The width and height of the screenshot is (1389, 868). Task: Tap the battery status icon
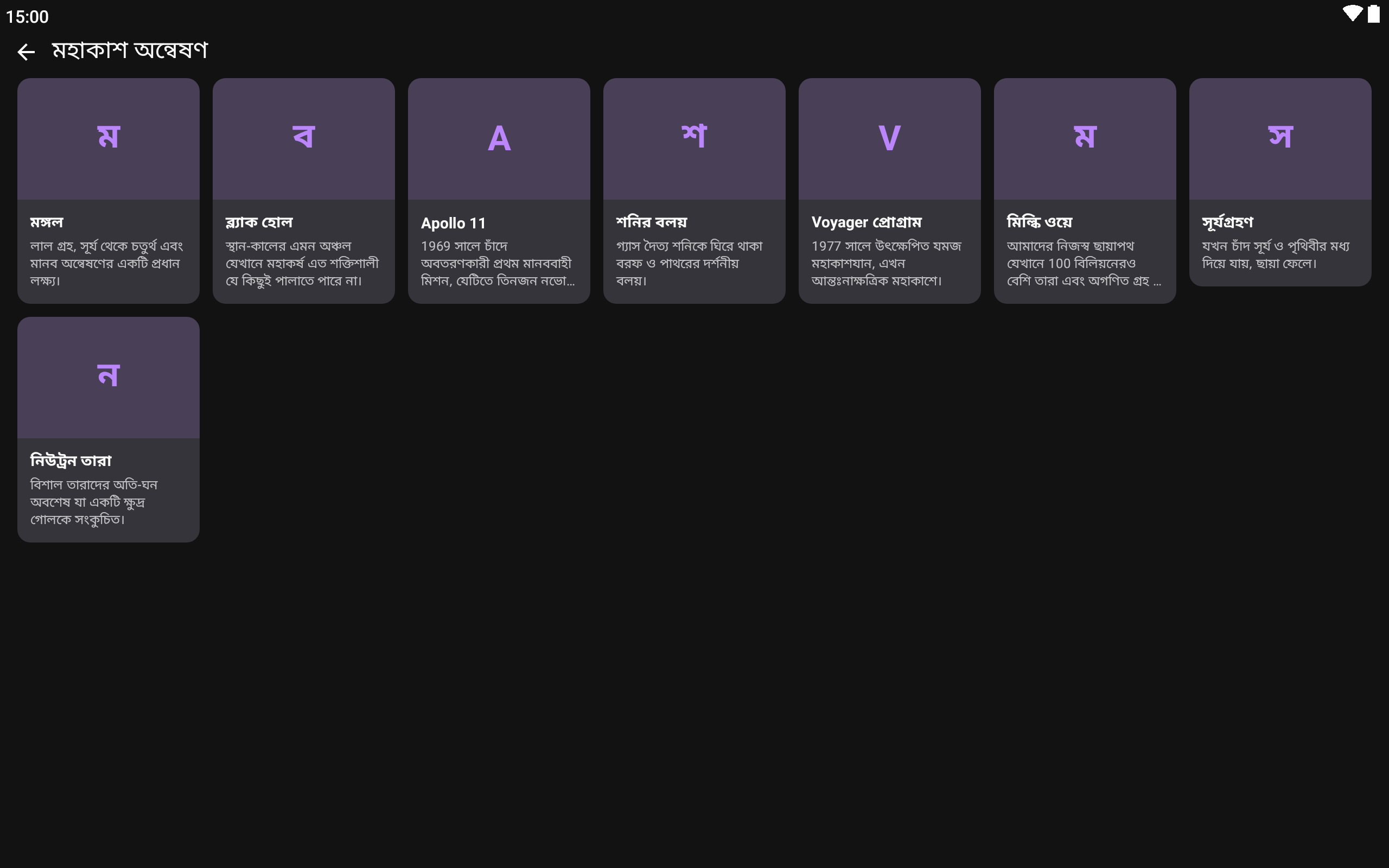coord(1373,14)
